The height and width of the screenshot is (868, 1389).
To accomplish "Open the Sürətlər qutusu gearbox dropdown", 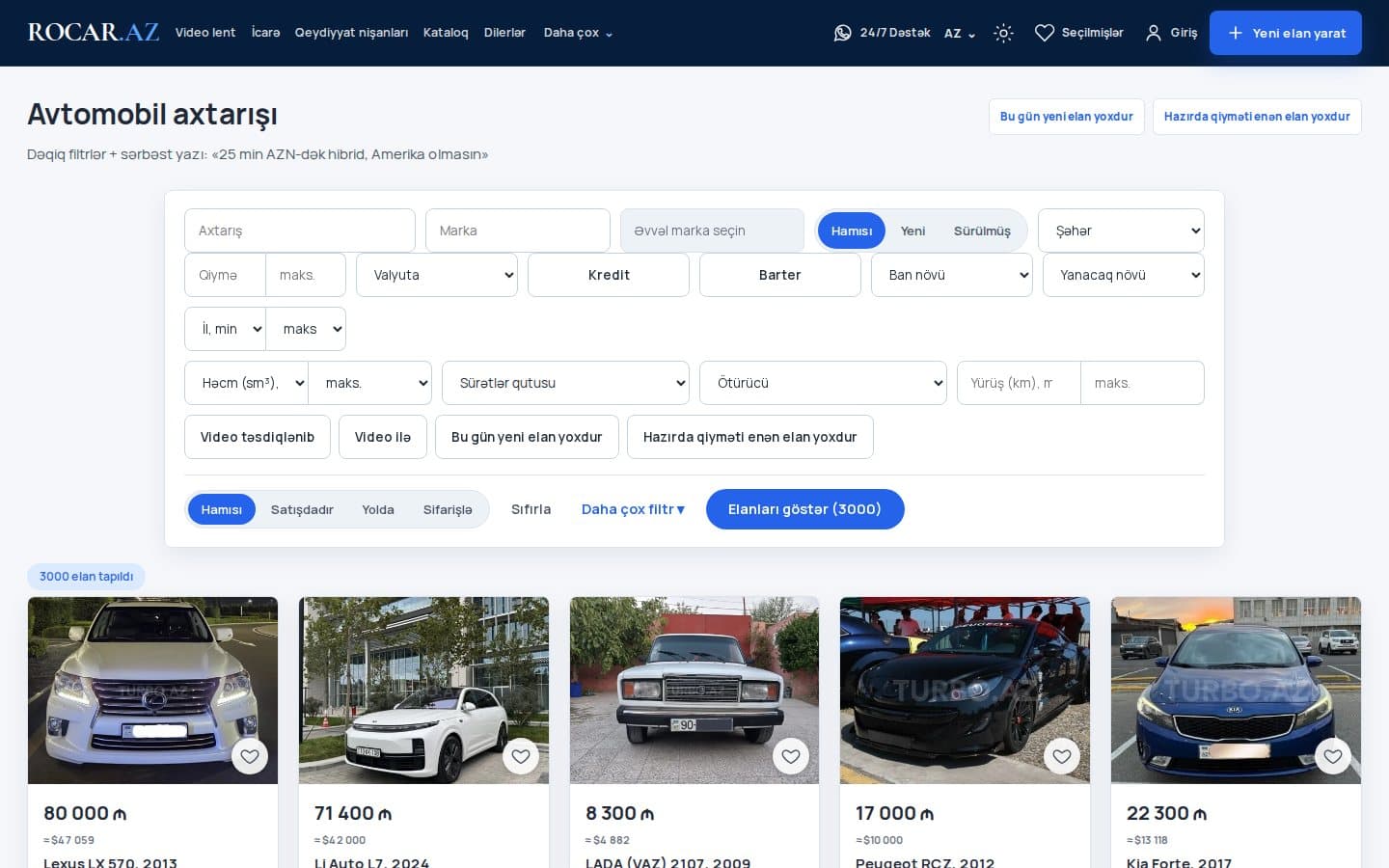I will [565, 383].
